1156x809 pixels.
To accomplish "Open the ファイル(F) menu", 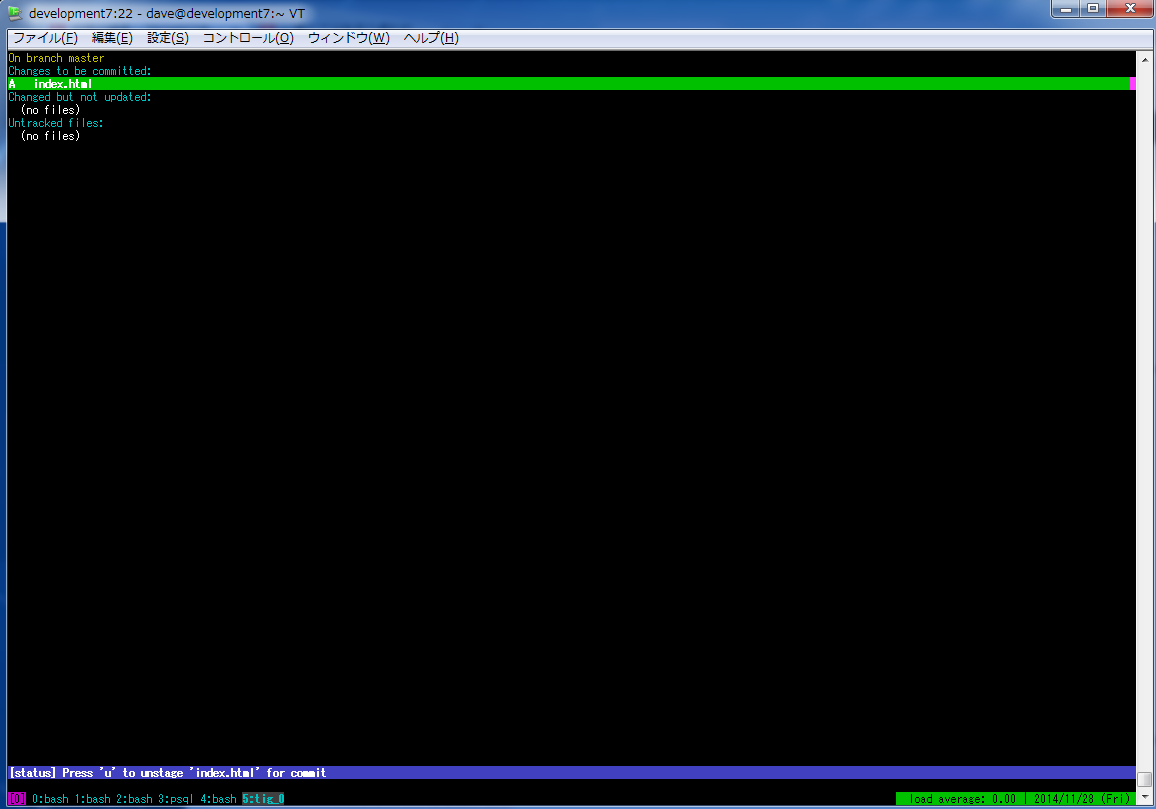I will point(45,38).
